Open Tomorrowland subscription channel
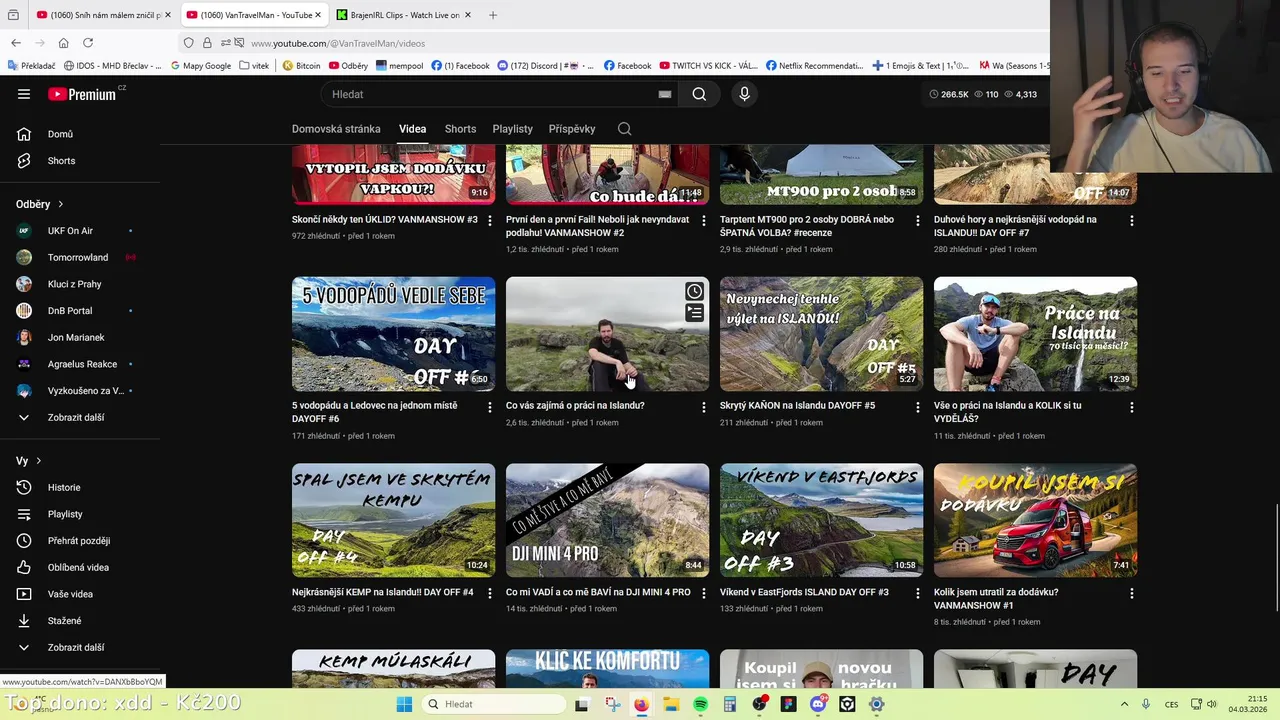 [80, 257]
